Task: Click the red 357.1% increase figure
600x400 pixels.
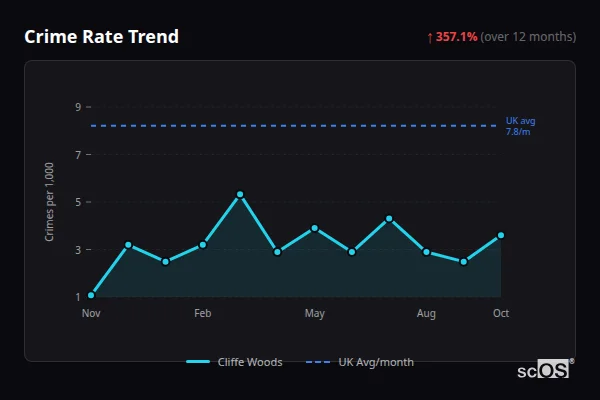Action: tap(457, 37)
